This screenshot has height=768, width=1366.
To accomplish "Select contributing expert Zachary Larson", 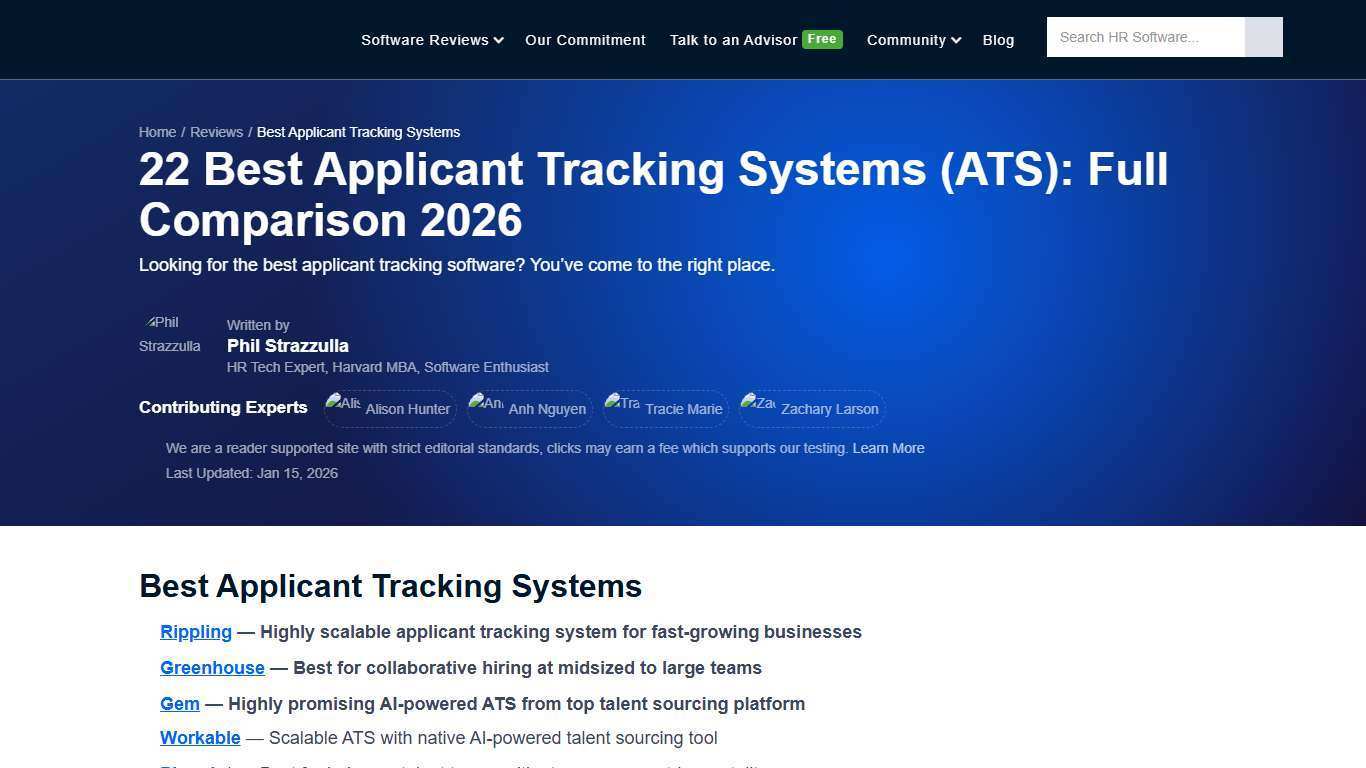I will tap(810, 409).
